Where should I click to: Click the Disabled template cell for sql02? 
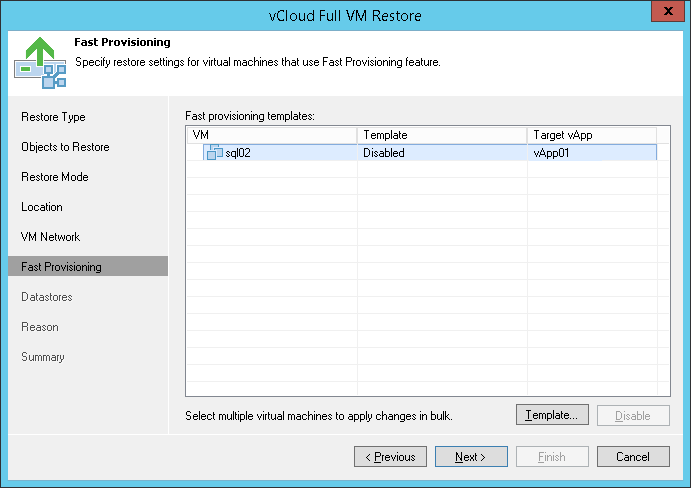(384, 153)
